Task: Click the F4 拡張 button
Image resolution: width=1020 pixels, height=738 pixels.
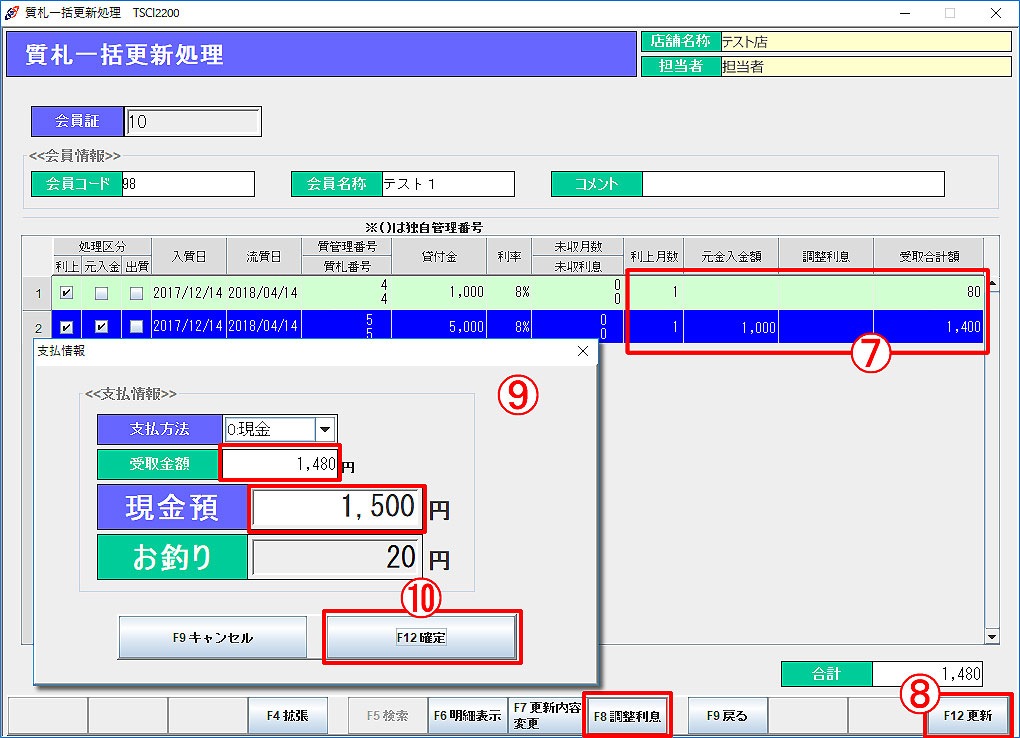Action: [x=287, y=716]
